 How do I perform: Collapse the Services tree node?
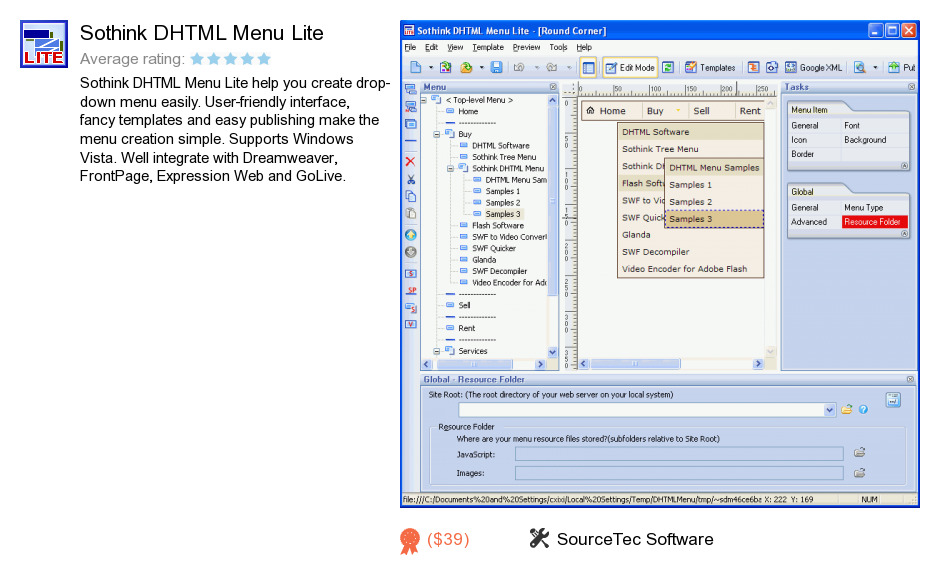437,351
